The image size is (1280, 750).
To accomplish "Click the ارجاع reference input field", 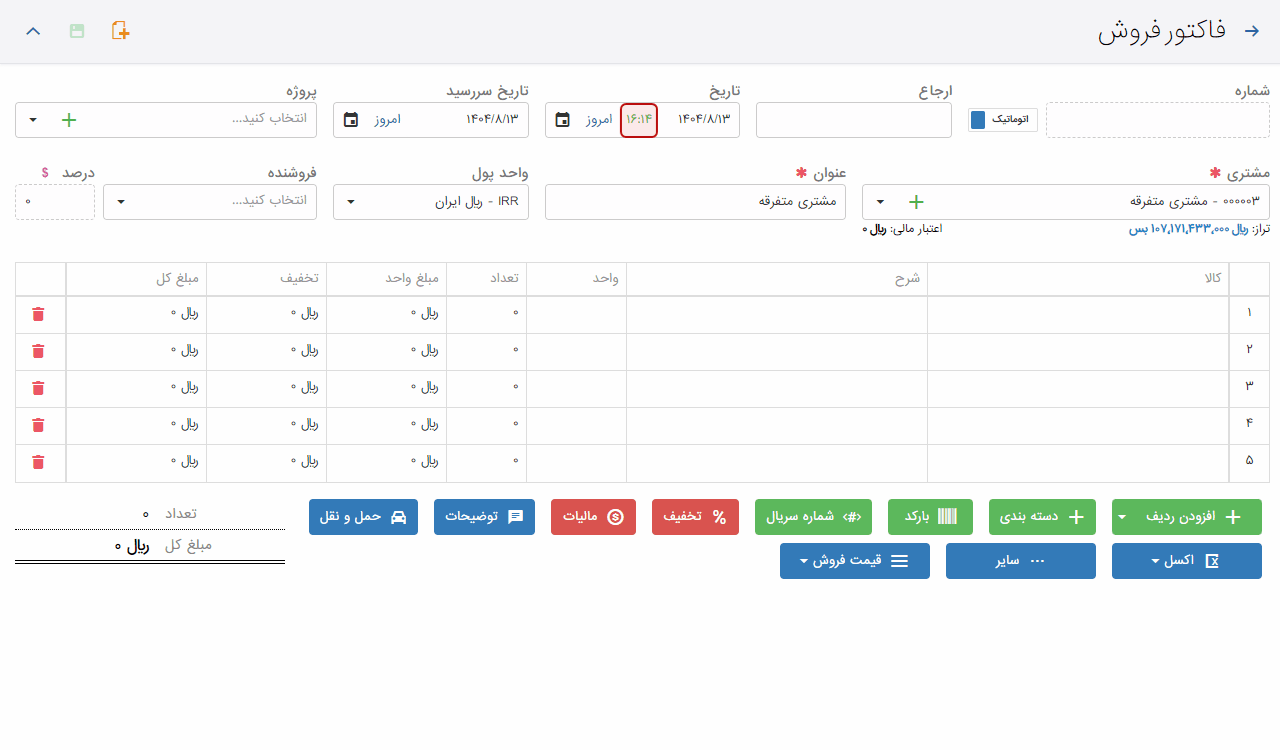I will point(853,120).
